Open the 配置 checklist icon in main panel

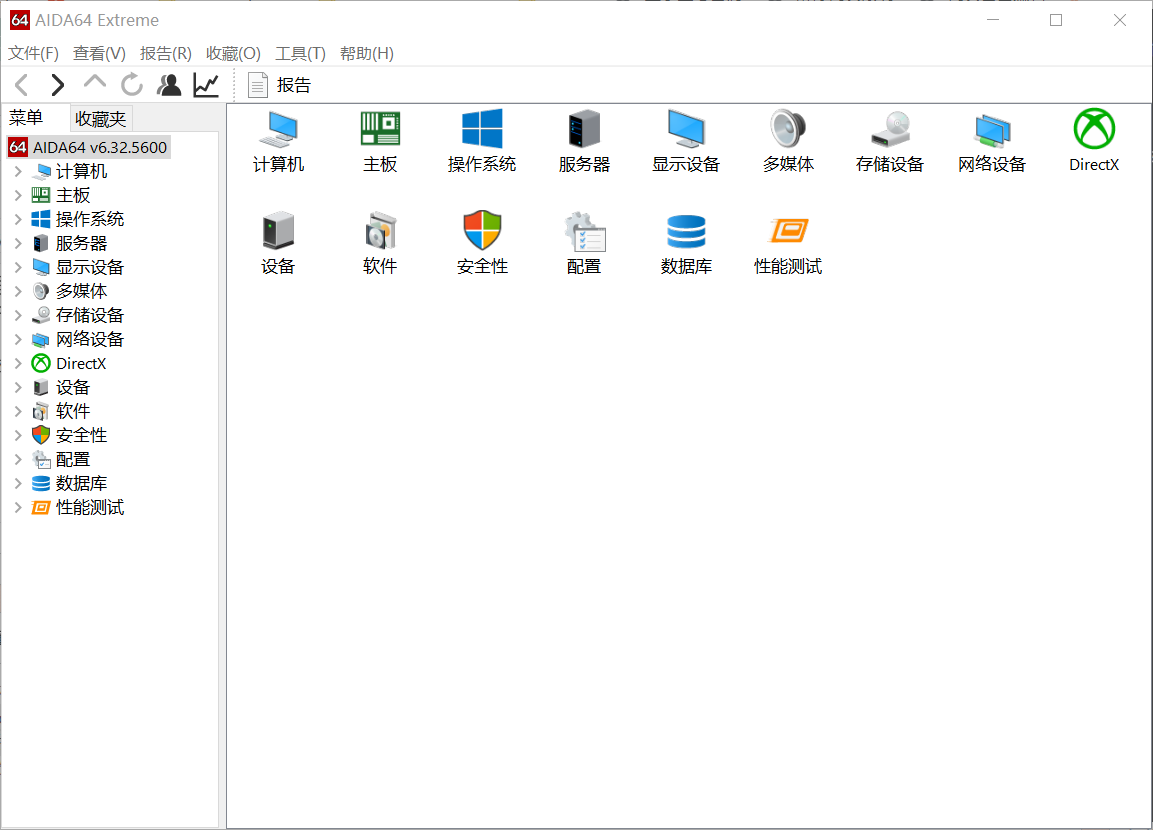tap(584, 232)
